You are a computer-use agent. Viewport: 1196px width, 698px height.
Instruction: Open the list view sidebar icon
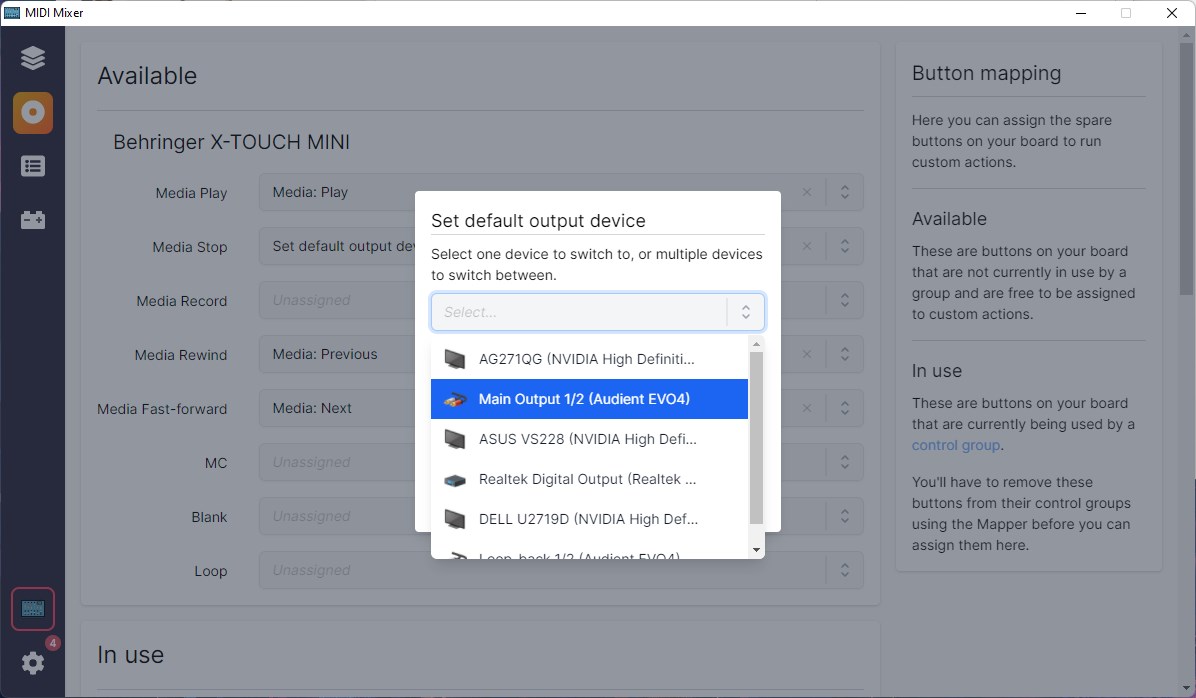(x=33, y=166)
